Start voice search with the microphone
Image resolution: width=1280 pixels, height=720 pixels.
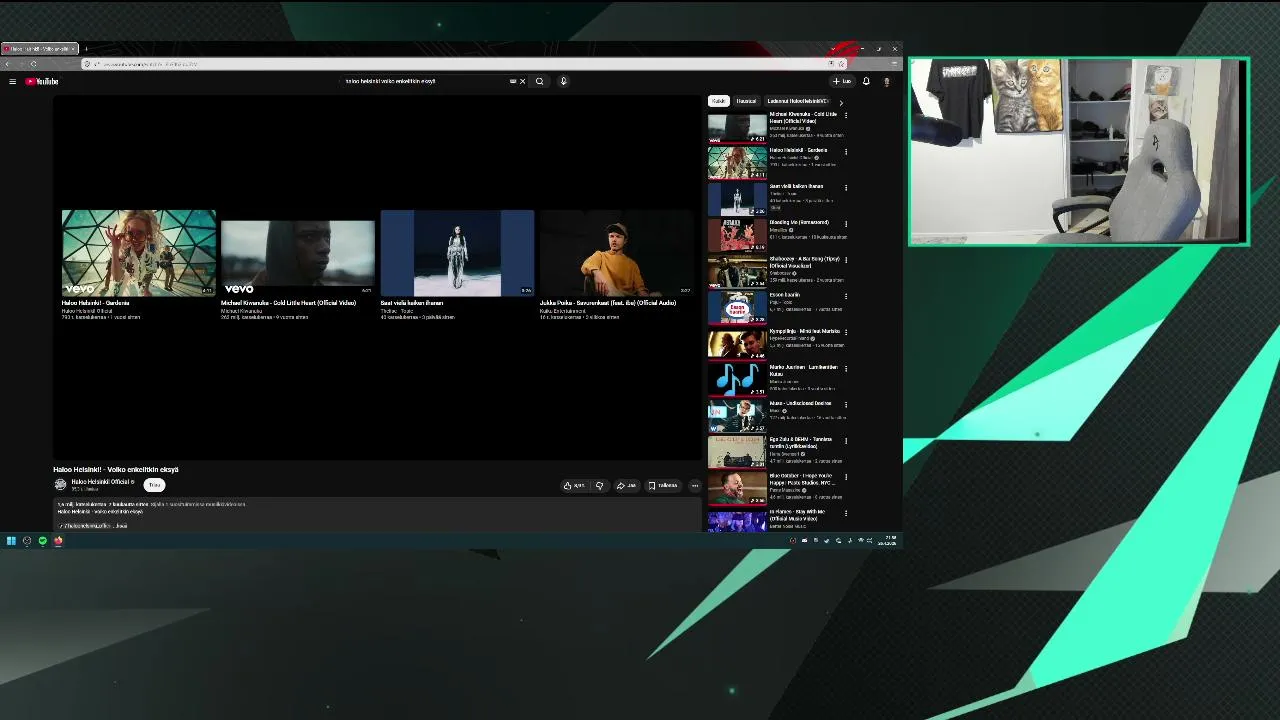pos(563,81)
